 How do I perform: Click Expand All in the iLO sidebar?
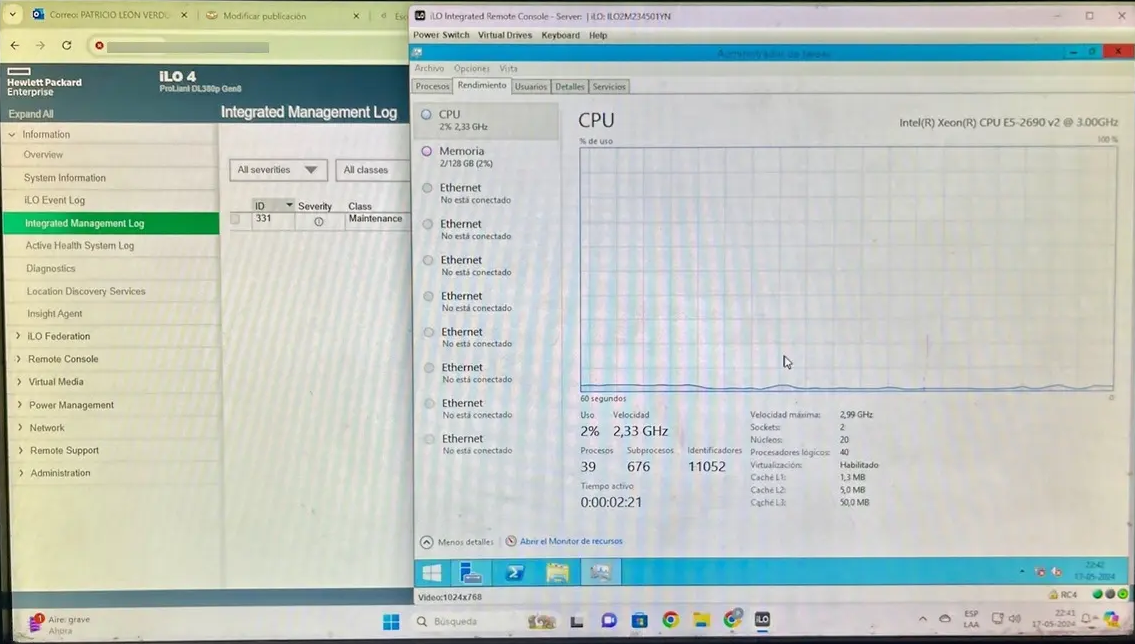30,113
